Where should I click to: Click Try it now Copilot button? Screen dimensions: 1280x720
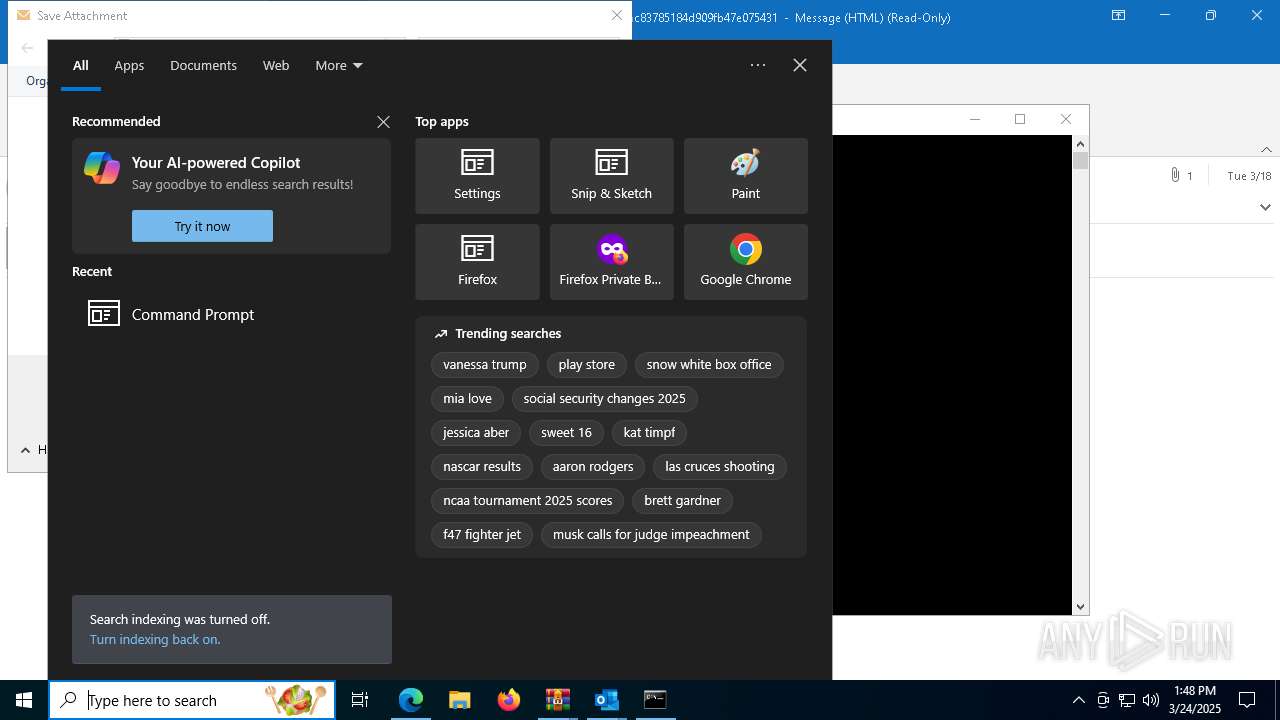click(202, 226)
